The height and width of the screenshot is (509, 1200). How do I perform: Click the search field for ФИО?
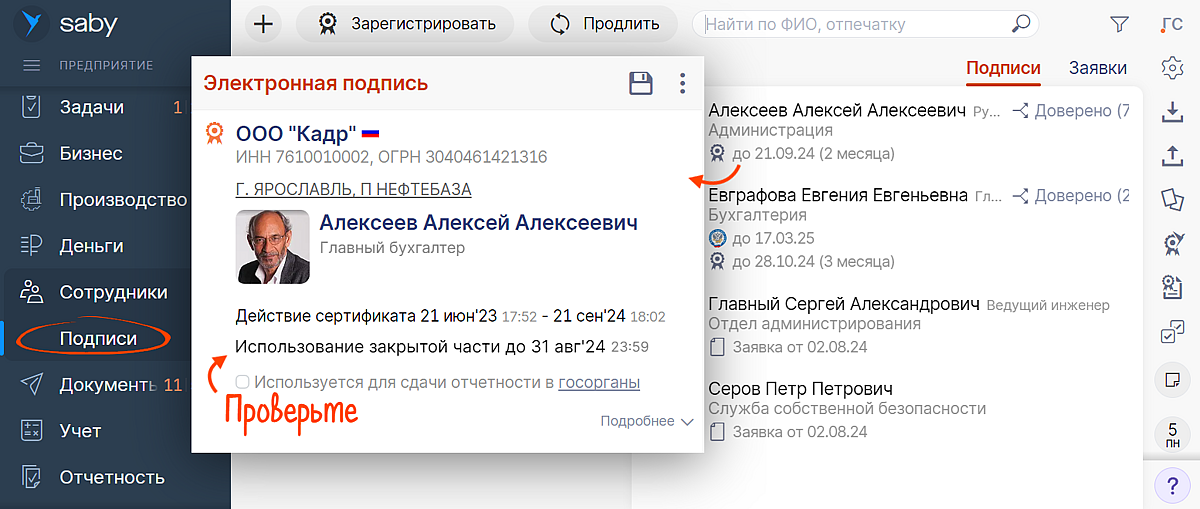tap(855, 24)
